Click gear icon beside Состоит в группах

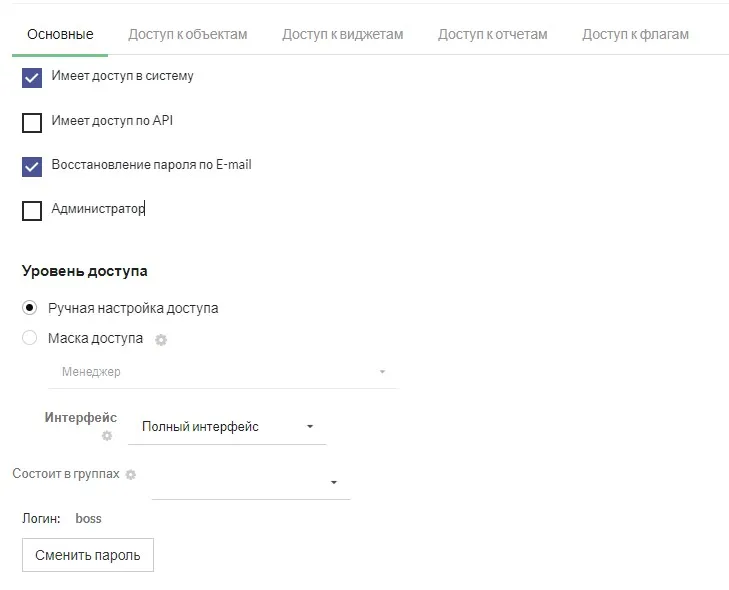(x=130, y=475)
